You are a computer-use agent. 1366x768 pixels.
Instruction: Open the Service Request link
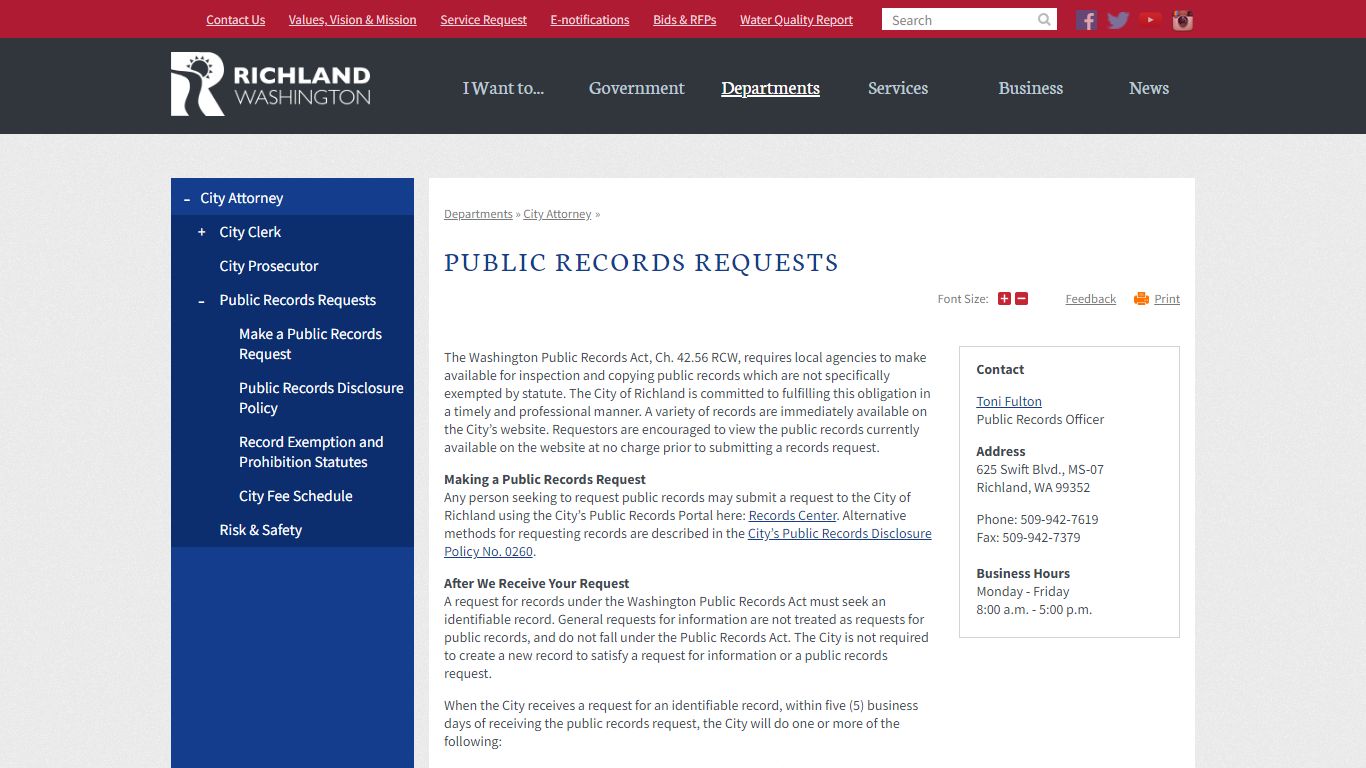(x=483, y=20)
